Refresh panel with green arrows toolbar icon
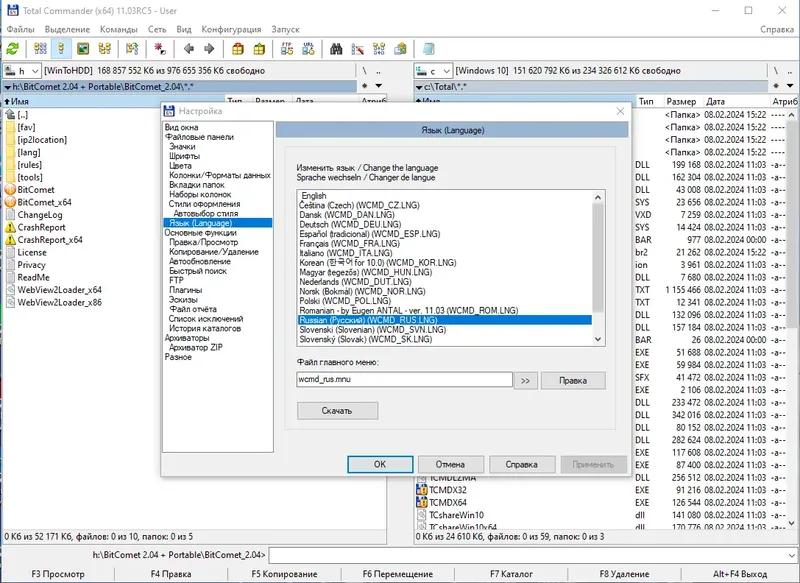Image resolution: width=800 pixels, height=583 pixels. pyautogui.click(x=13, y=49)
